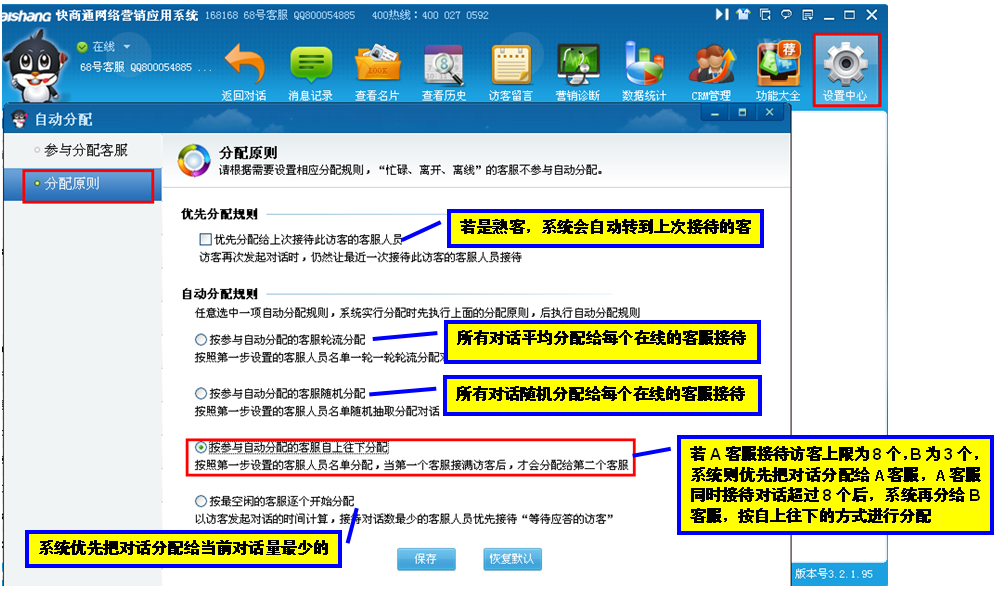Click the 恢复默认 button
This screenshot has height=591, width=1003.
coord(510,559)
